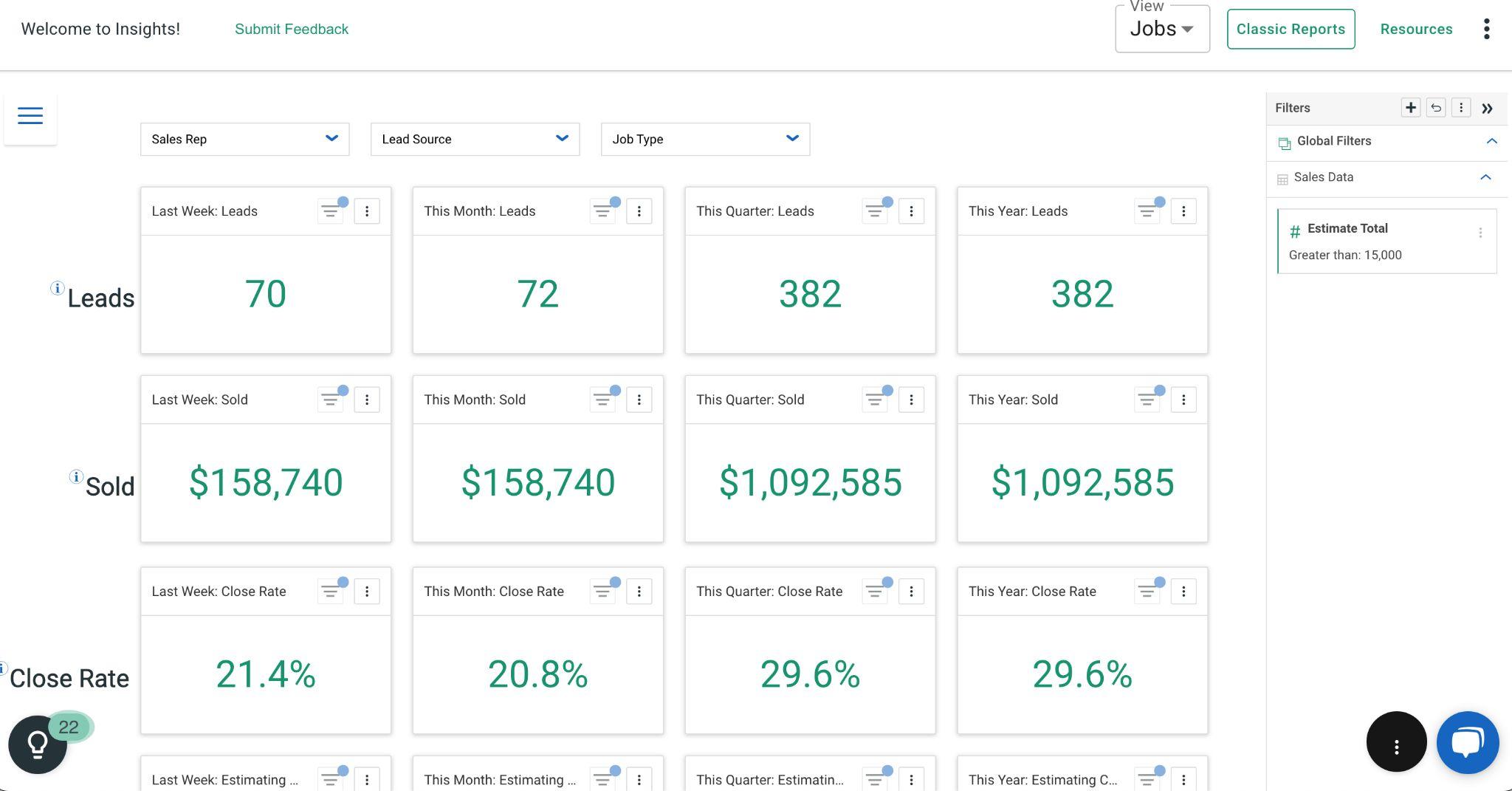The width and height of the screenshot is (1512, 791).
Task: Click filter icon on This Year: Sold
Action: point(1147,400)
